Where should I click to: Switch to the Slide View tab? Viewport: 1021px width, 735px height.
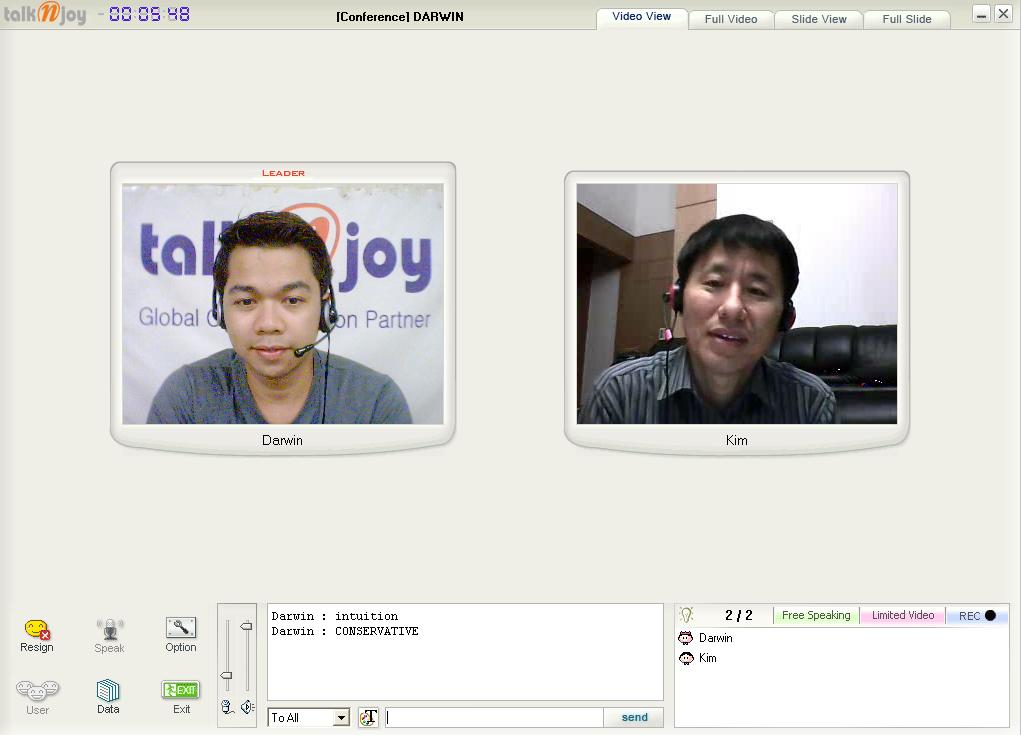point(818,19)
